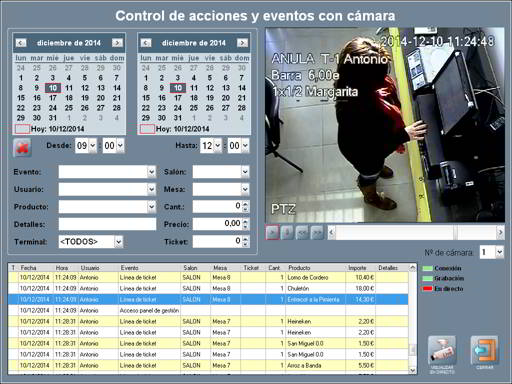Click the 18,00 € importe cell
Viewport: 512px width, 384px height.
(361, 288)
